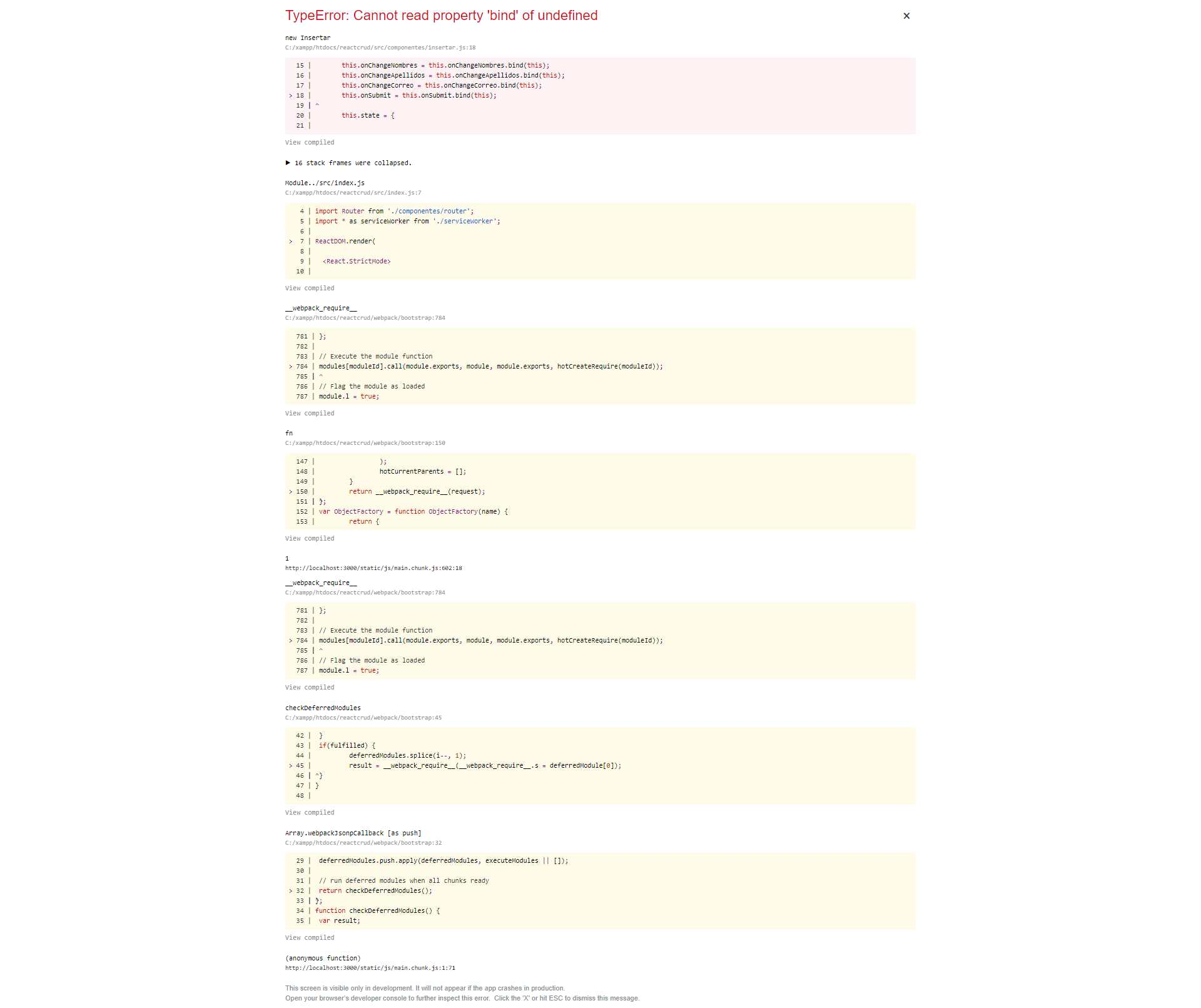Click code line '<React.StrictMode>'

357,262
